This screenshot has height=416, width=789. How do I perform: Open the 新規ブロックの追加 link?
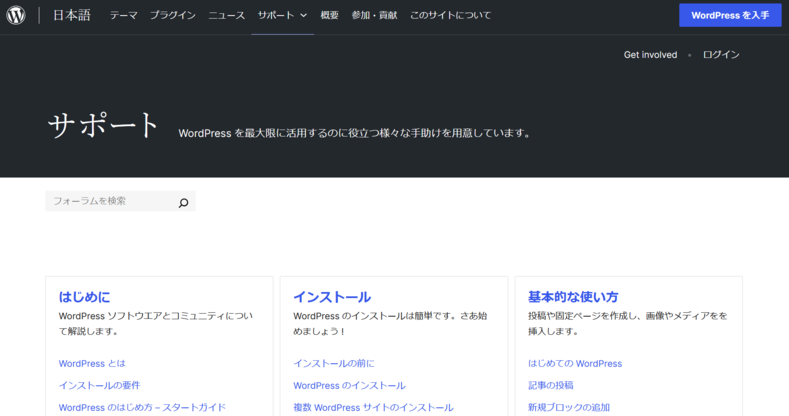[569, 407]
